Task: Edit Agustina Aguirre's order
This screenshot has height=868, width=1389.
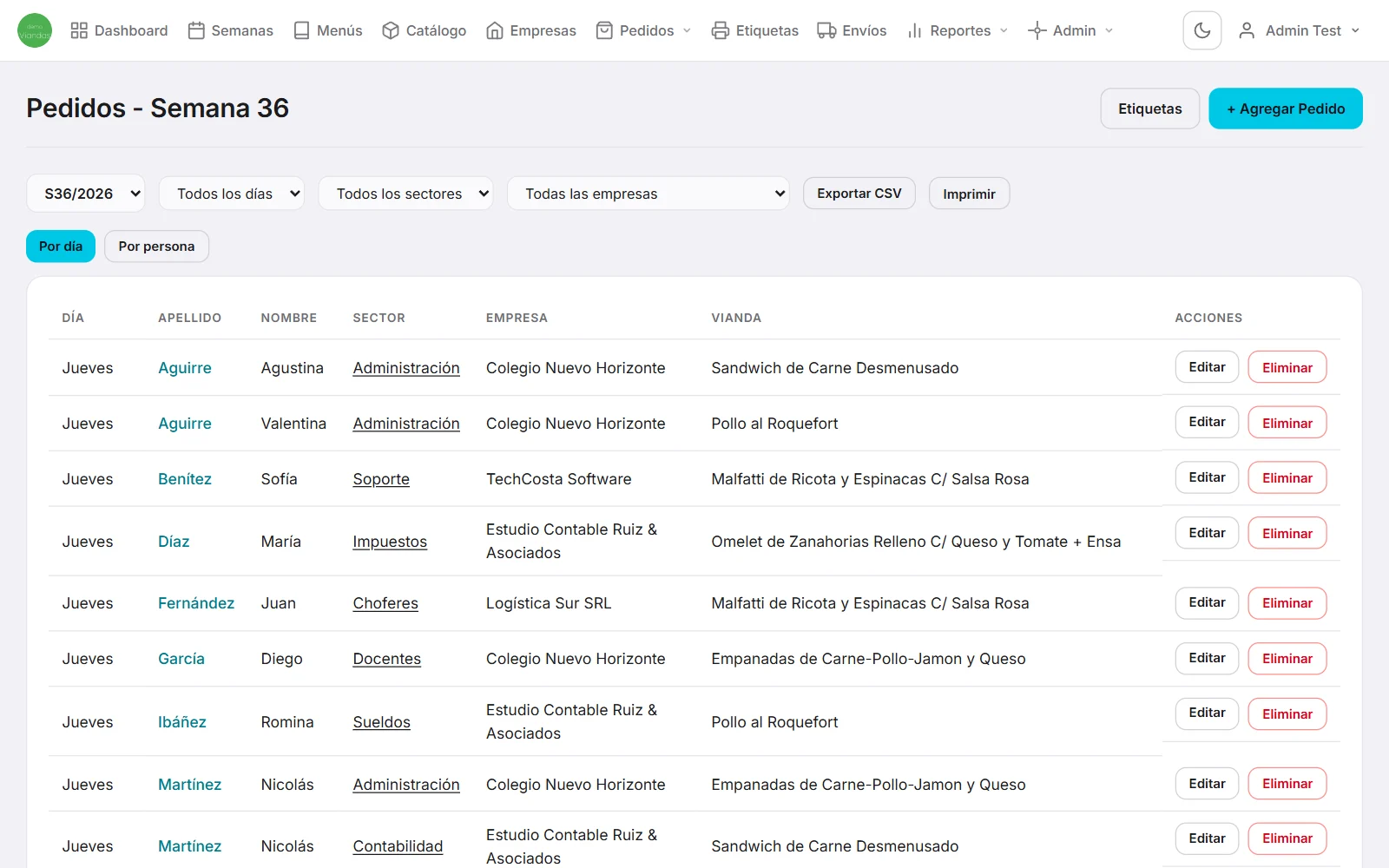Action: click(1208, 367)
